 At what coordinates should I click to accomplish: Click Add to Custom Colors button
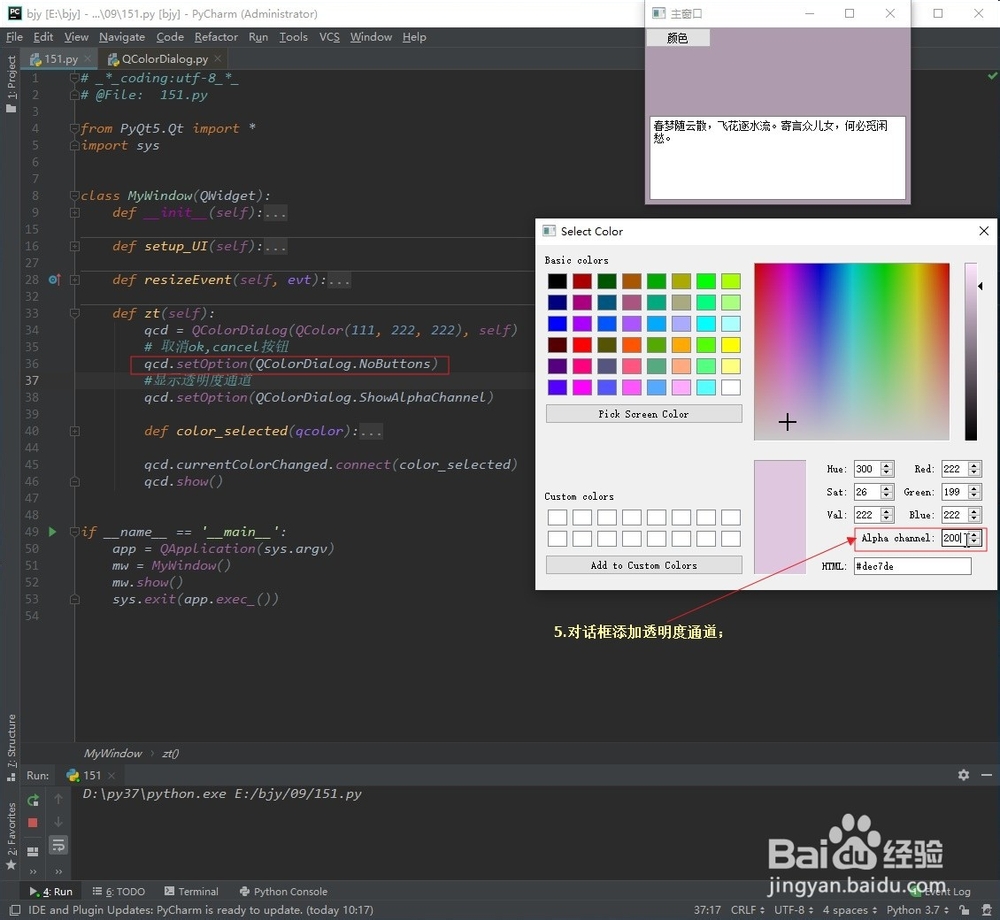643,565
